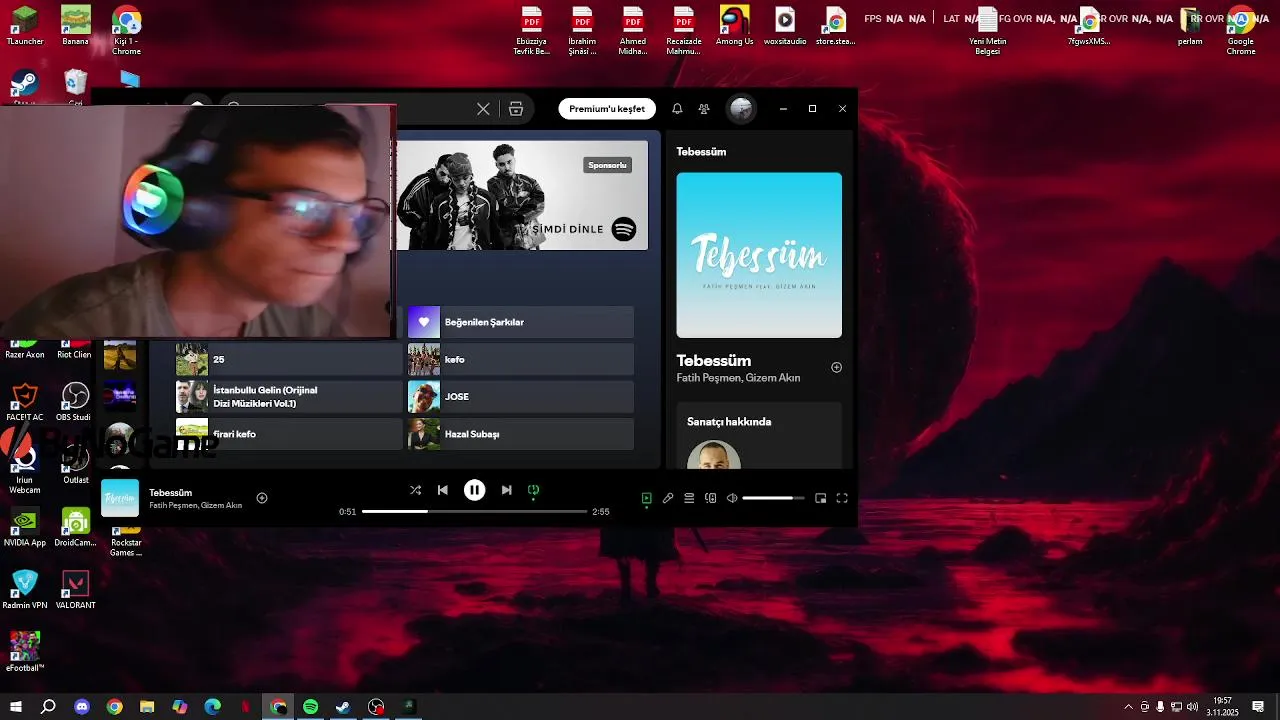Open File Explorer from the taskbar

[x=147, y=707]
